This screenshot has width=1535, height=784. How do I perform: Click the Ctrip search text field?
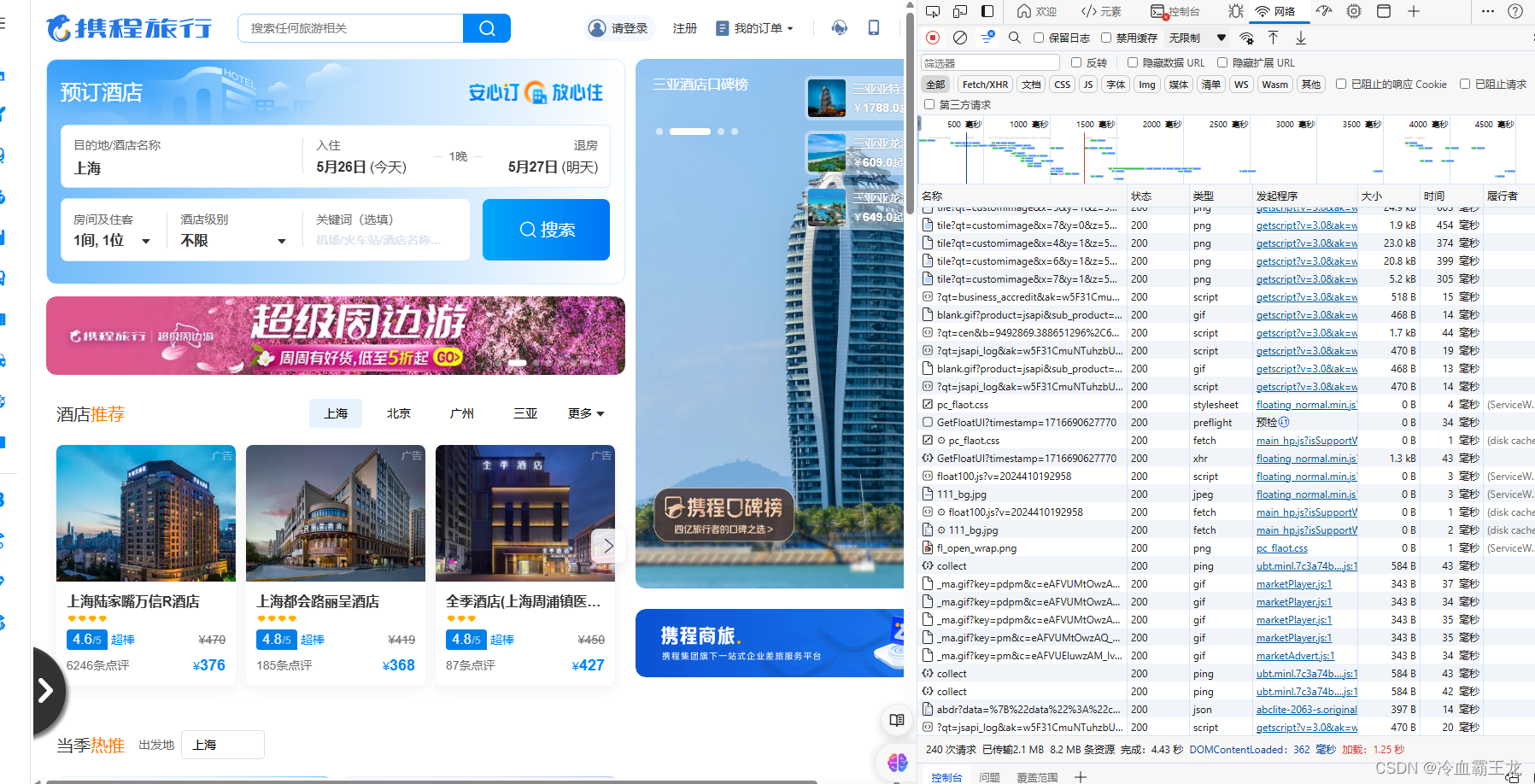click(x=350, y=28)
